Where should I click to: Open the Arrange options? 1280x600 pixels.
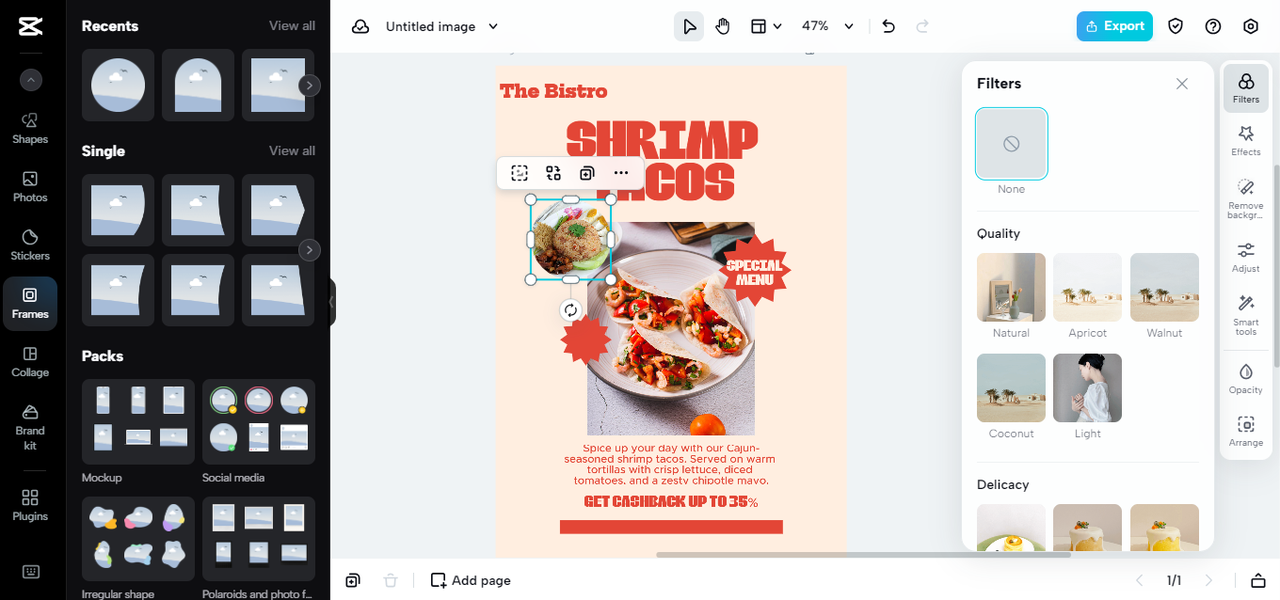click(x=1246, y=431)
